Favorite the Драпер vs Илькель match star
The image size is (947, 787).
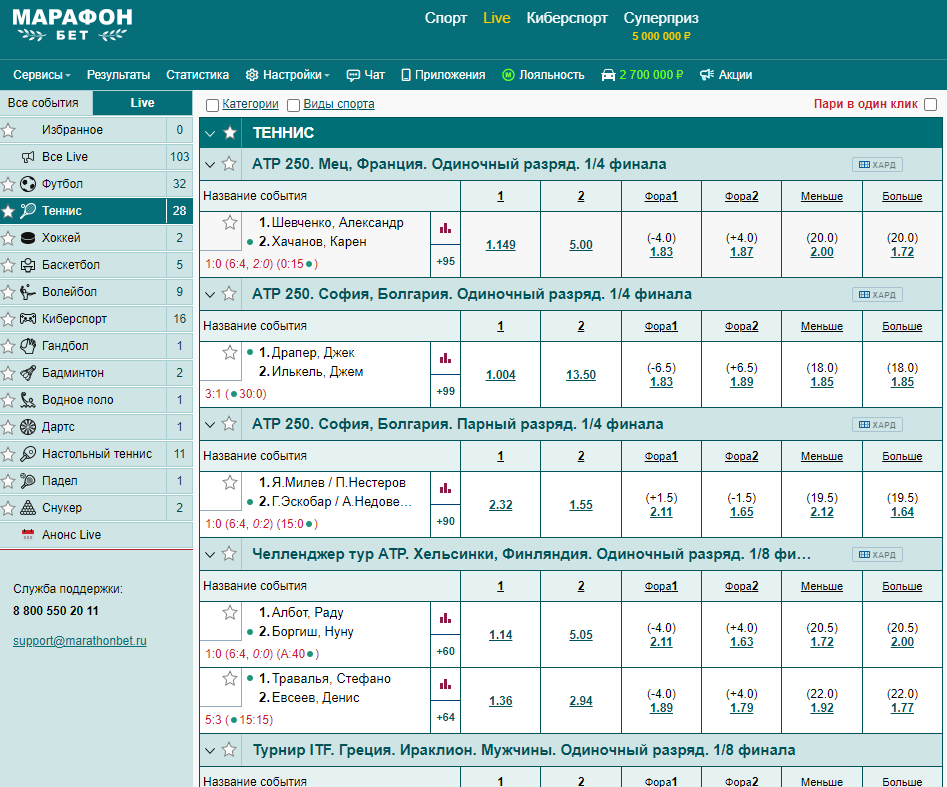point(230,353)
